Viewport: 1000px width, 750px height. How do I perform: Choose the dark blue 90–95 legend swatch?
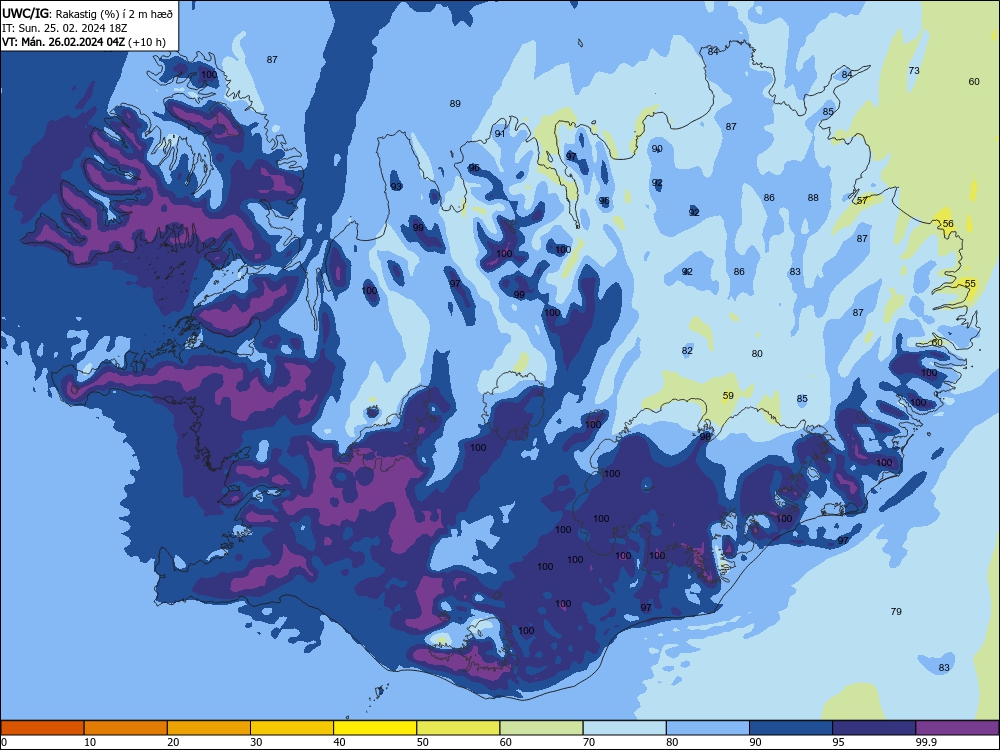click(791, 728)
